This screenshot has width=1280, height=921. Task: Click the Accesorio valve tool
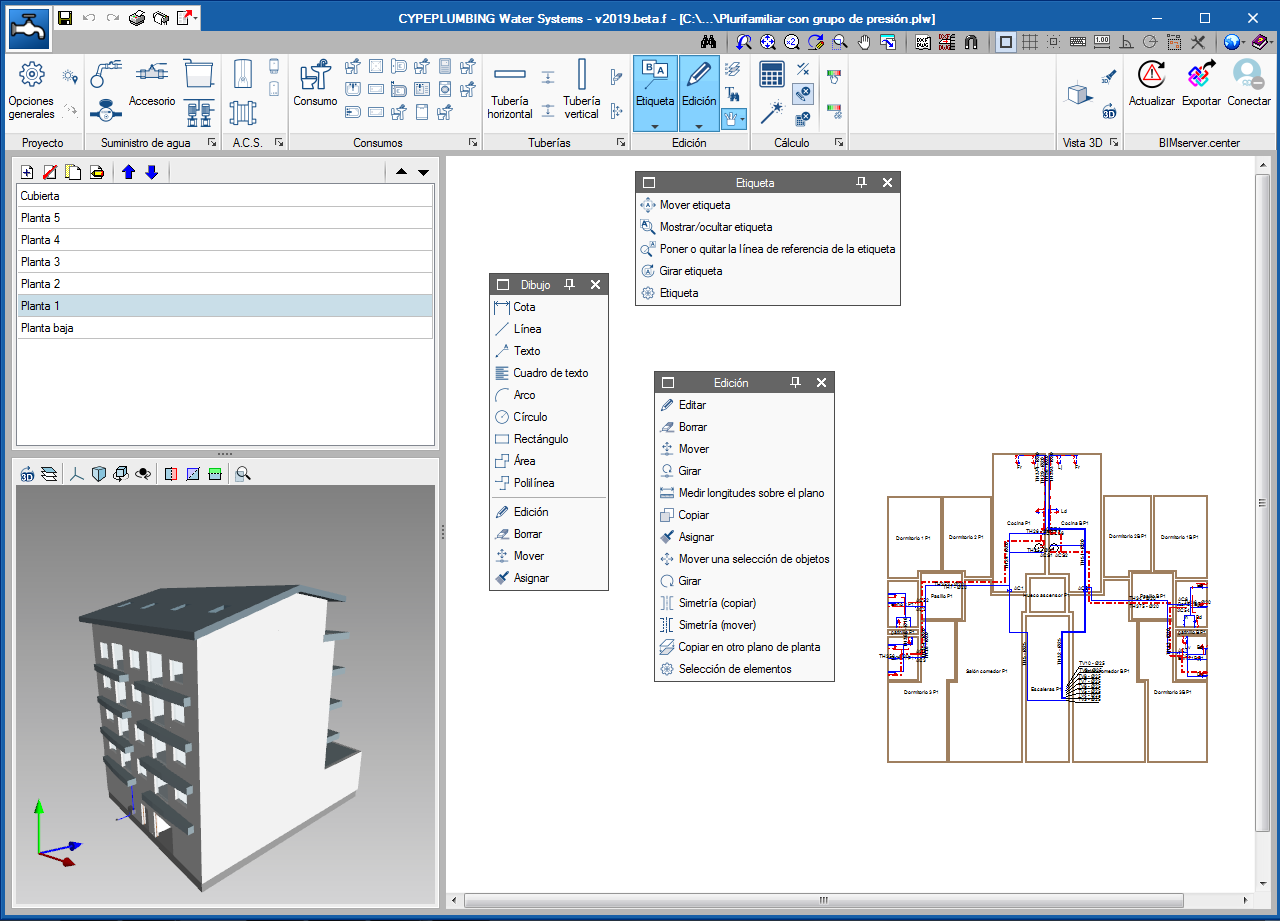(x=152, y=85)
